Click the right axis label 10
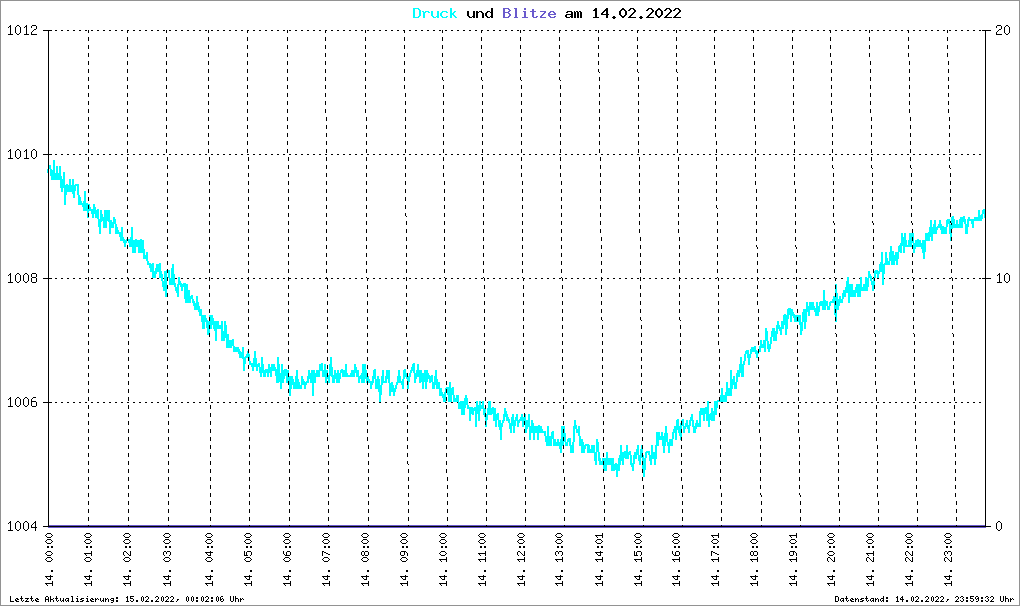1020x606 pixels. point(1003,278)
